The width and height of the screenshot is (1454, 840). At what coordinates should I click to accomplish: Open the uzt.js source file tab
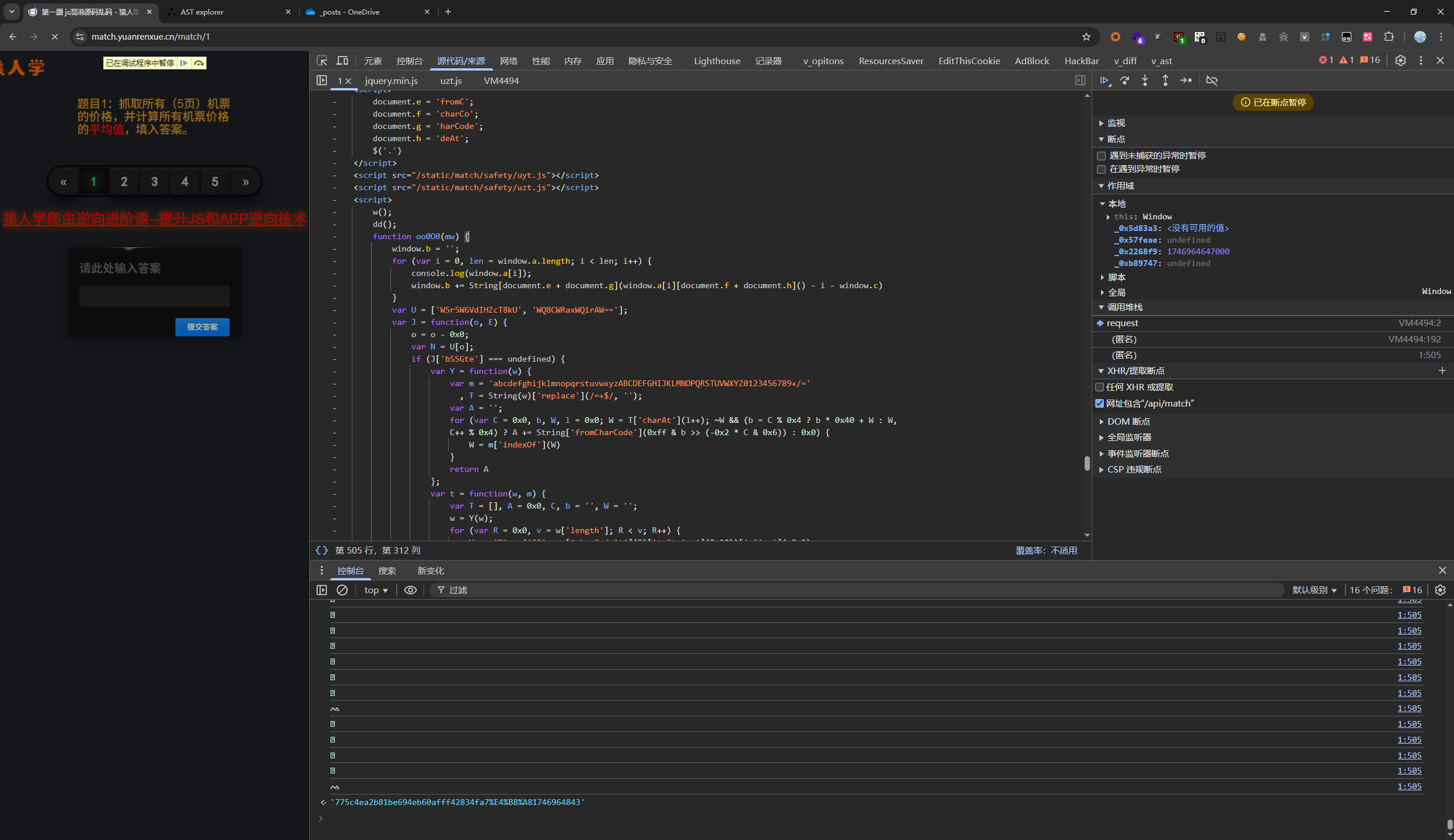[450, 80]
